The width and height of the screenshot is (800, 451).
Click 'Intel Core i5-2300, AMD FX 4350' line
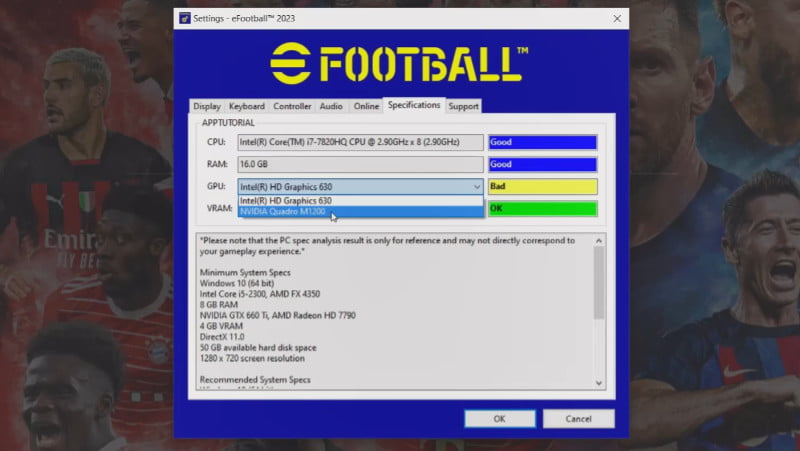[x=260, y=294]
